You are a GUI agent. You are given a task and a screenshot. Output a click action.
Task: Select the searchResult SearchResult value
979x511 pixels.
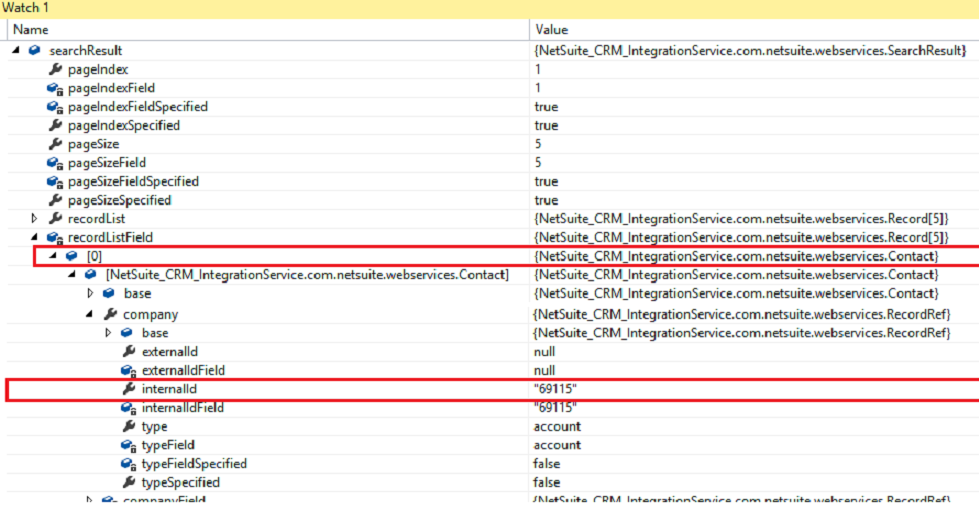click(x=750, y=51)
